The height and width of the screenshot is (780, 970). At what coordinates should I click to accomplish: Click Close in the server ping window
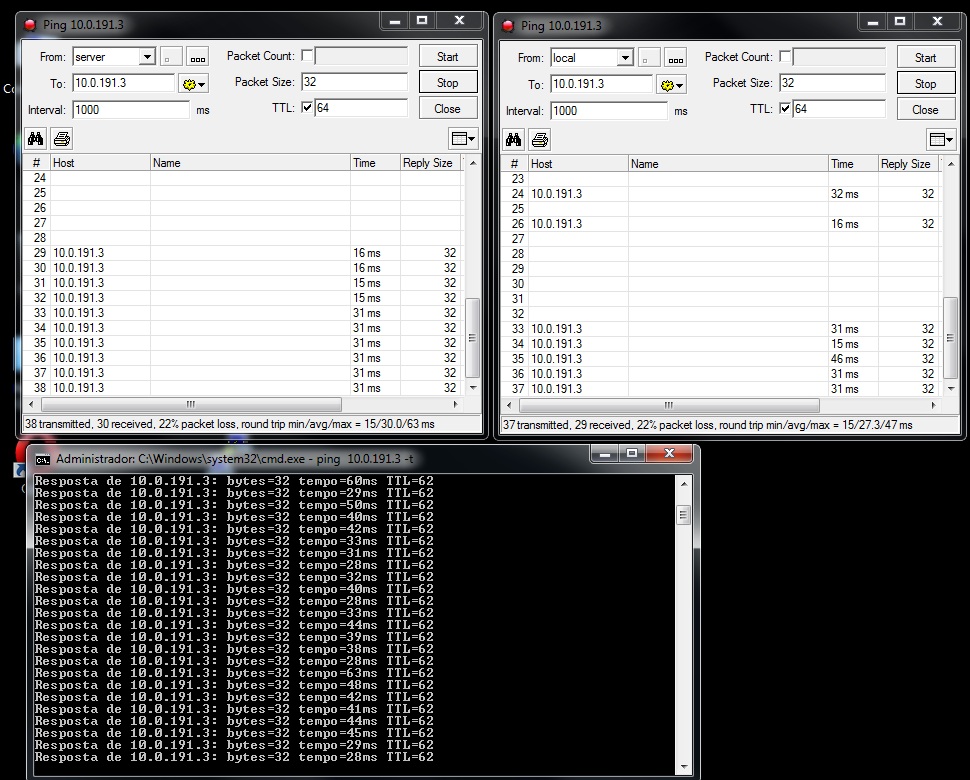447,108
